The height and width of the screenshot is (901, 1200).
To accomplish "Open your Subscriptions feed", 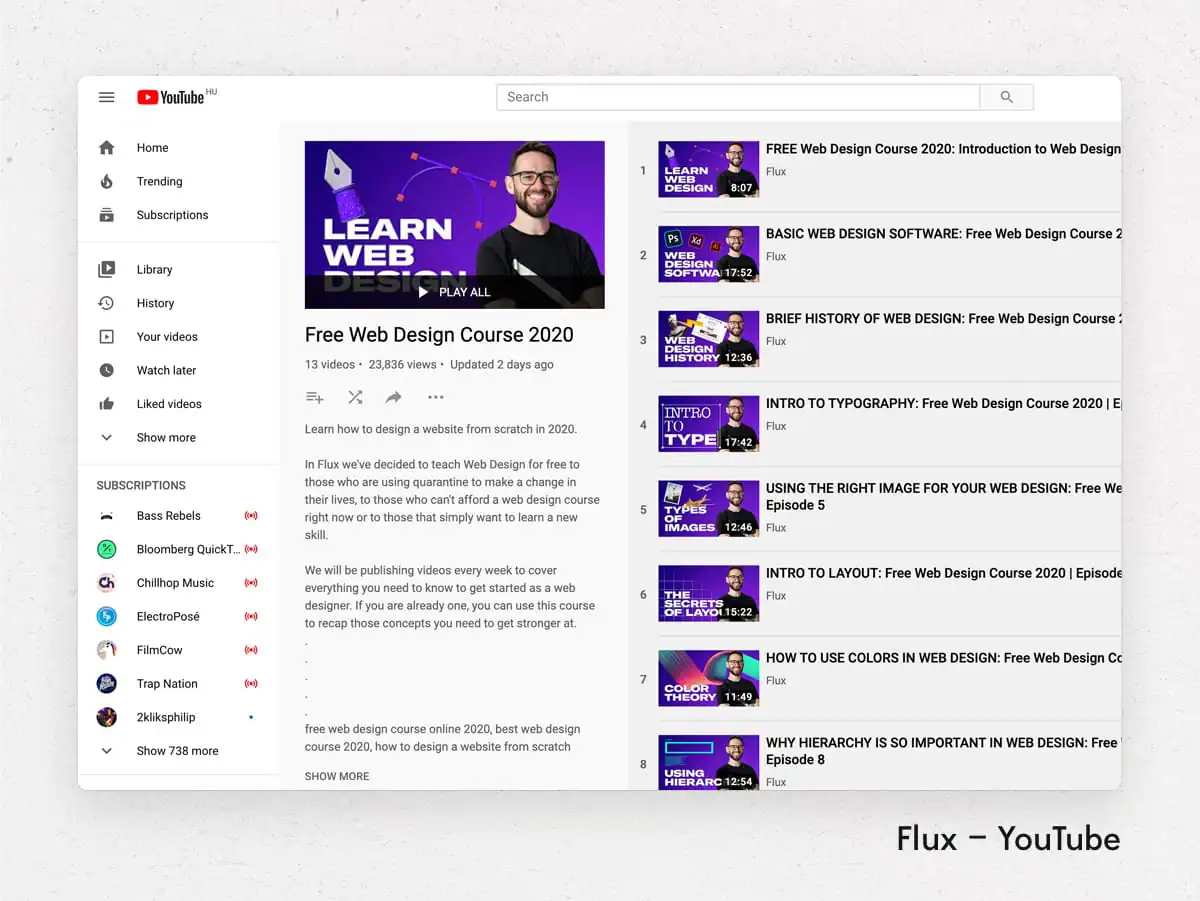I will click(x=172, y=214).
